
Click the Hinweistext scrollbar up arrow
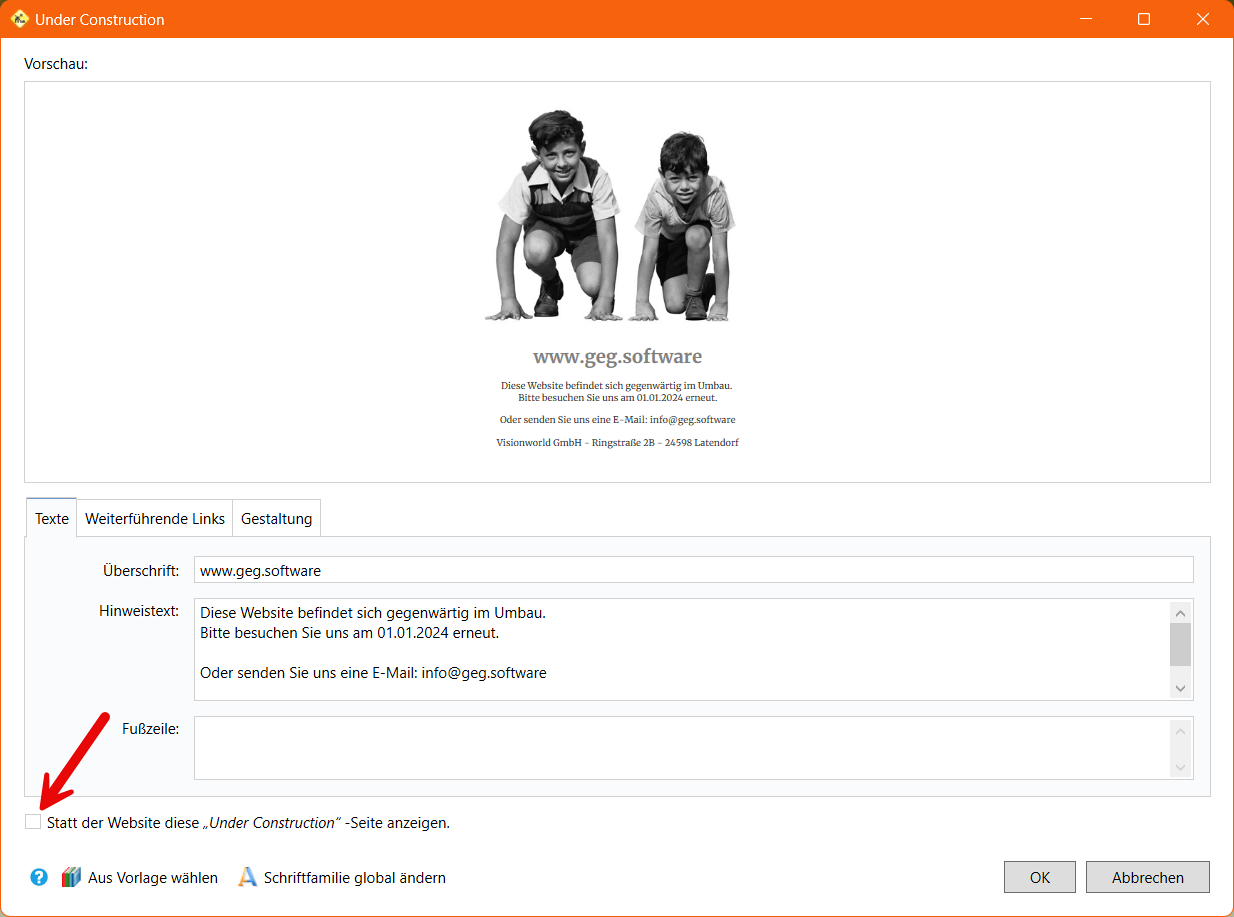click(1181, 613)
